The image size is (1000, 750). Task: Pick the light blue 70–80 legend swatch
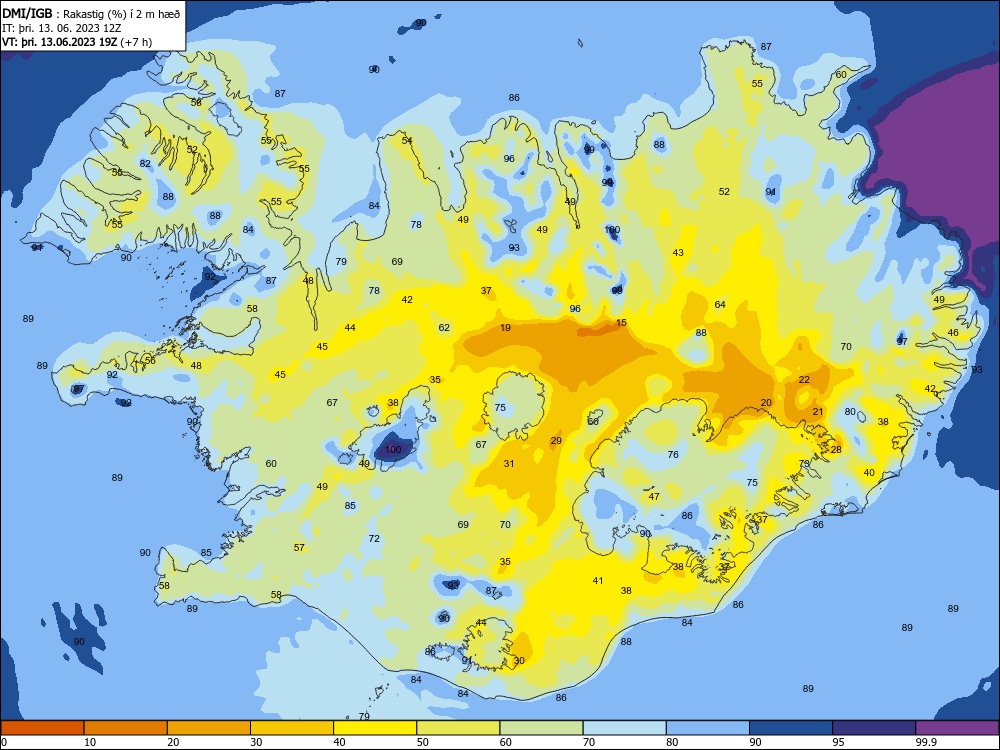coord(624,728)
